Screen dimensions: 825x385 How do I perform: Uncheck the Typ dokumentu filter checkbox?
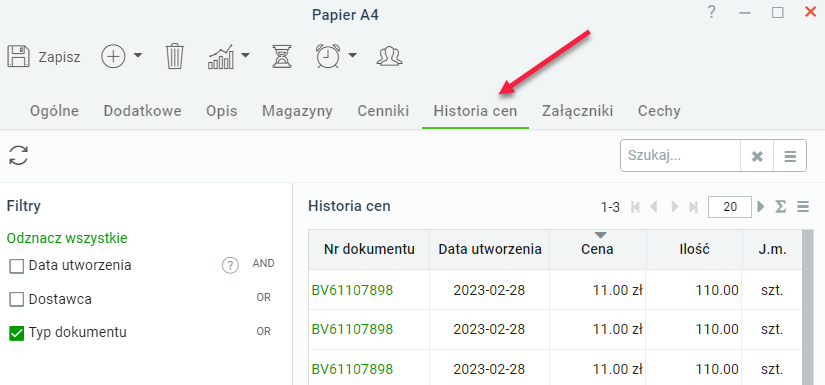click(x=17, y=333)
